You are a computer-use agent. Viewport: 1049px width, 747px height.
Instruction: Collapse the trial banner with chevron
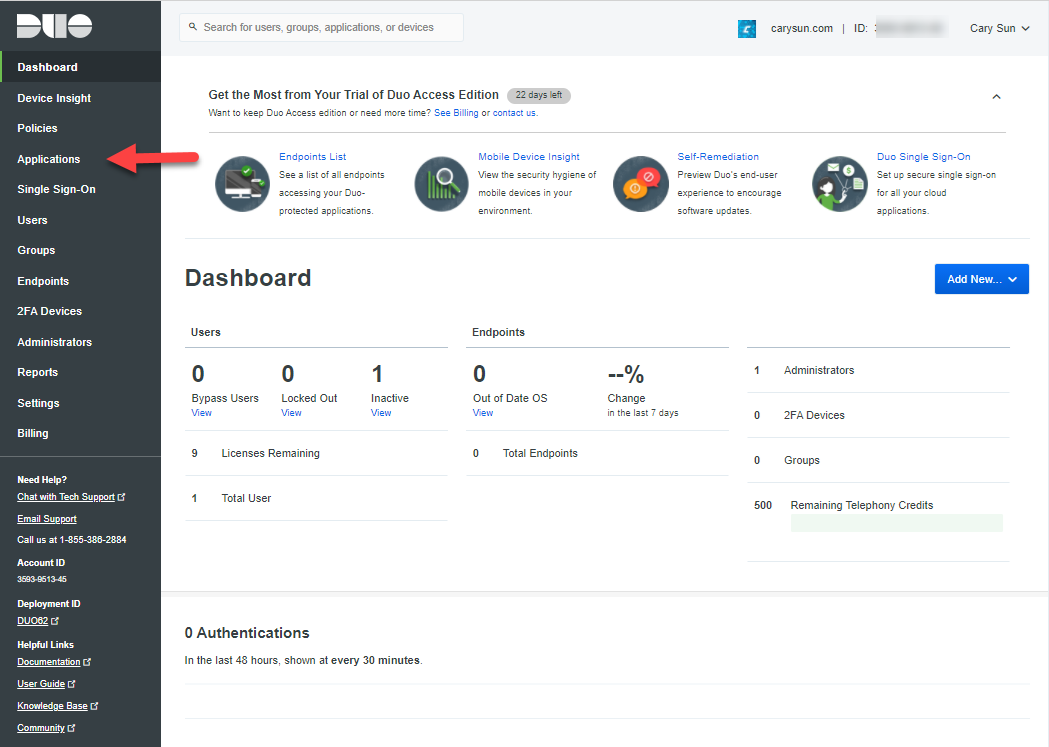996,97
